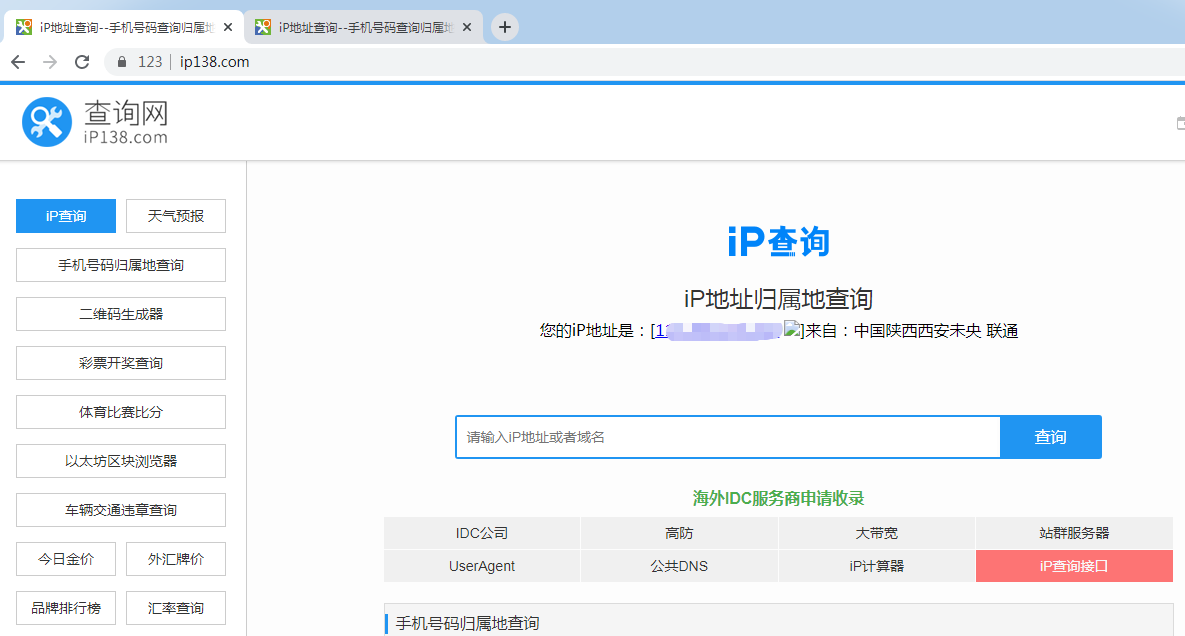This screenshot has width=1185, height=636.
Task: Switch to the second iP地址查询 tab
Action: [360, 27]
